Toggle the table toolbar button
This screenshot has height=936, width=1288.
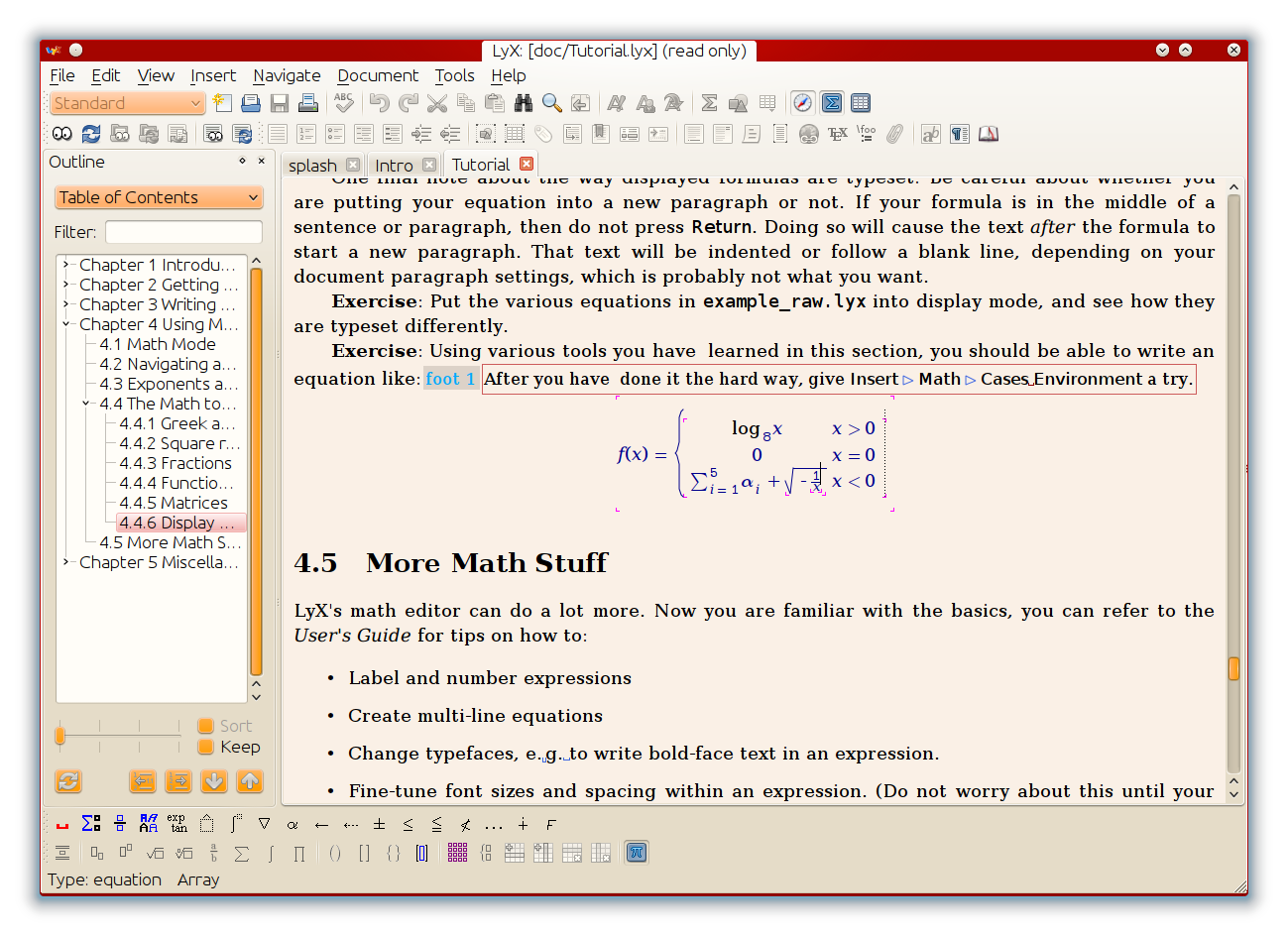click(x=861, y=102)
